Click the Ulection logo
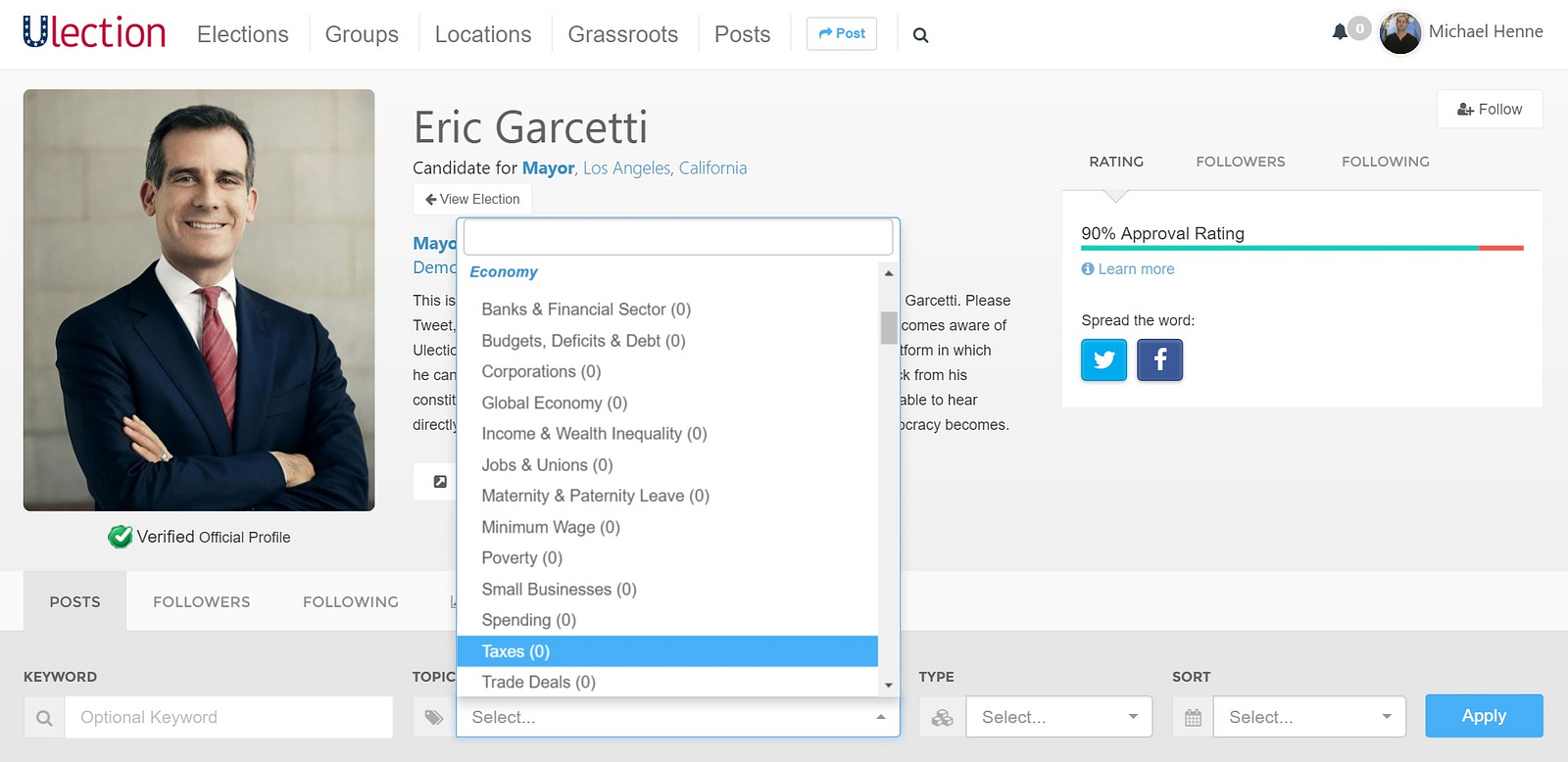 [x=94, y=33]
